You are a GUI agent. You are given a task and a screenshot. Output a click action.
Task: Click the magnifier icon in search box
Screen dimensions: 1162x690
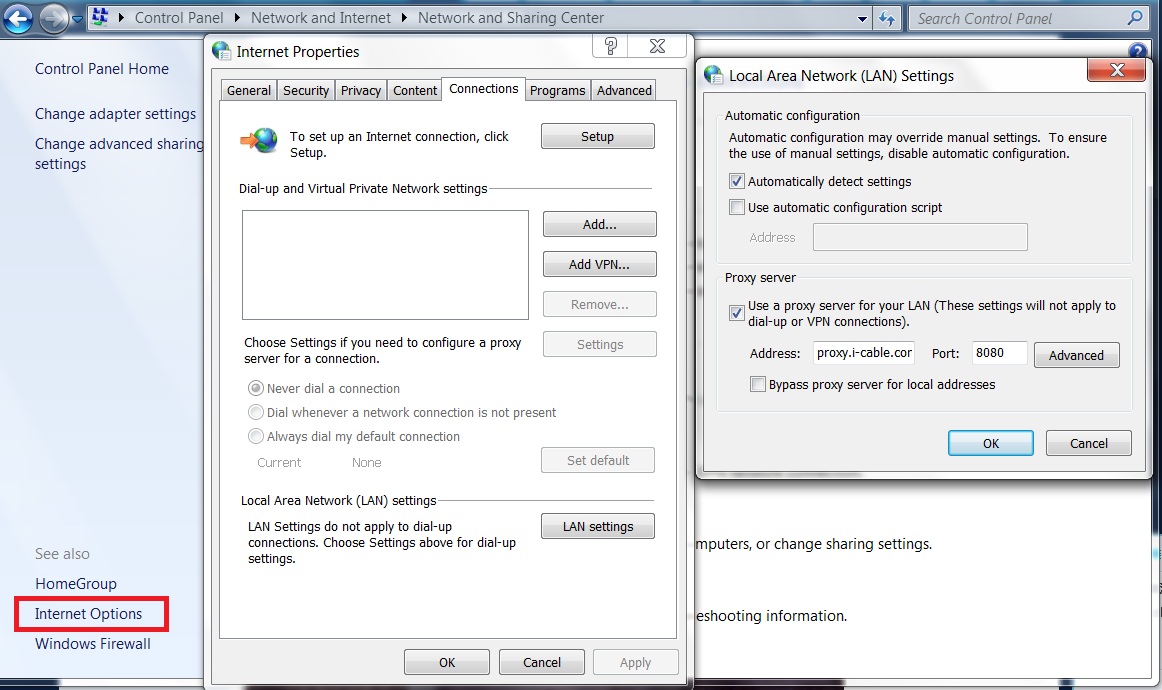1134,18
